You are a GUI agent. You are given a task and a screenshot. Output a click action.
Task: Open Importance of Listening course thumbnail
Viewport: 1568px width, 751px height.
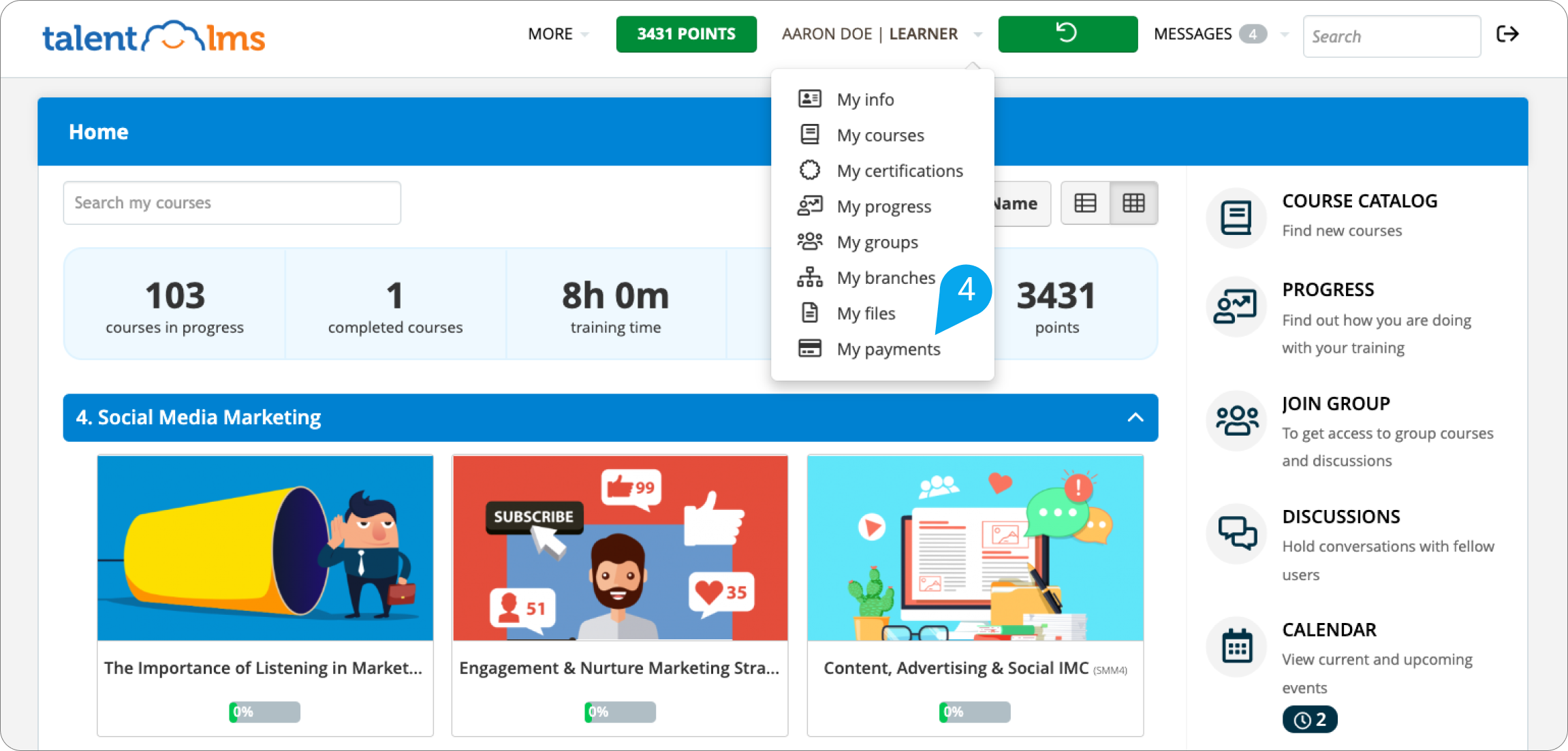coord(265,548)
